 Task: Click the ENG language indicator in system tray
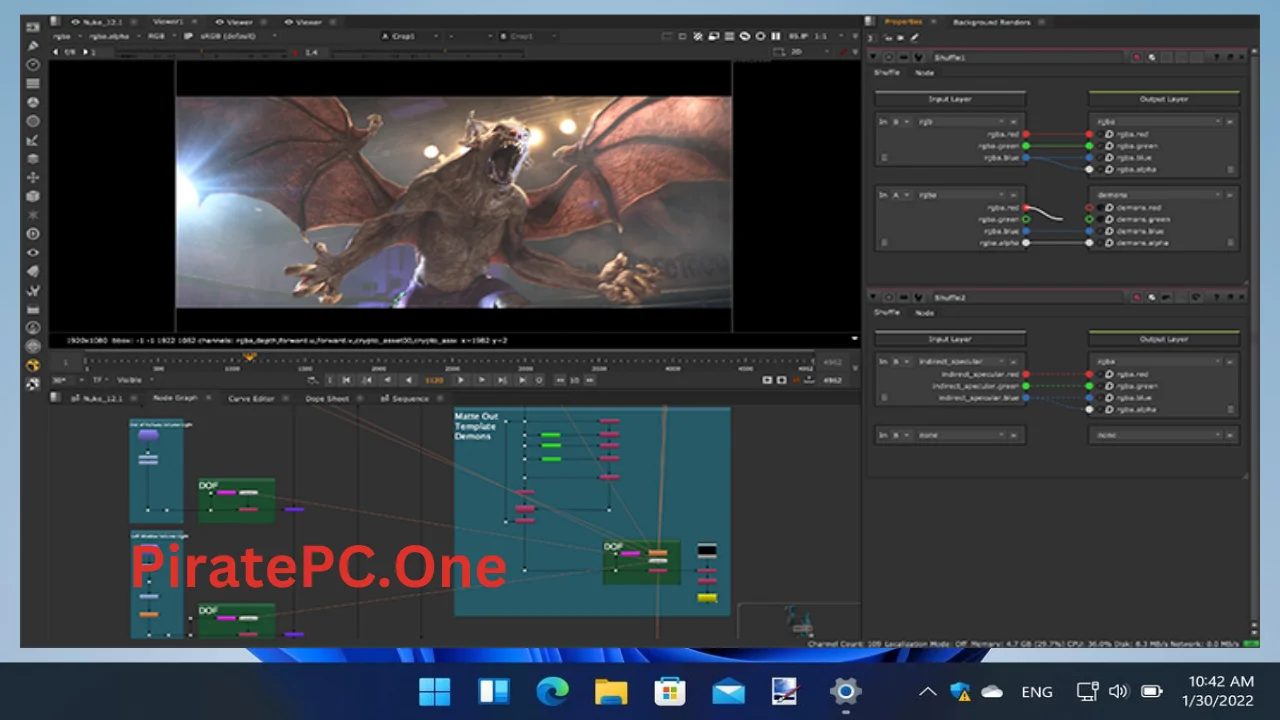[1036, 692]
